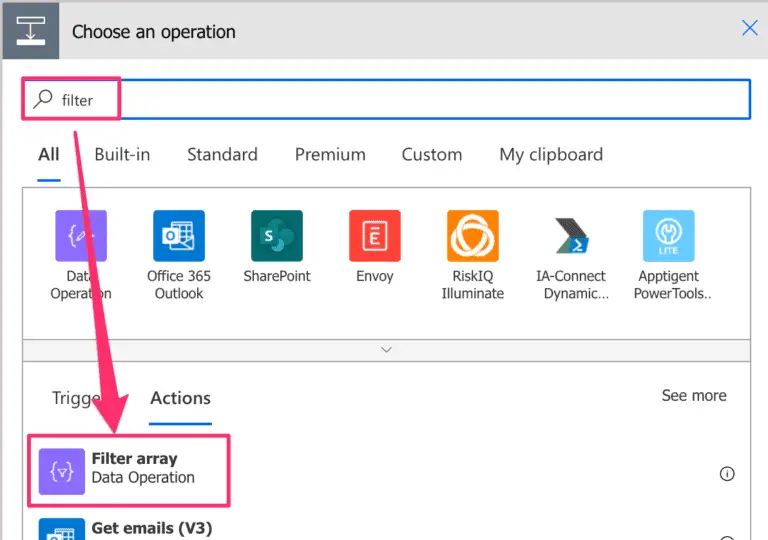Collapse the connectors list with chevron
This screenshot has width=768, height=540.
click(x=386, y=350)
